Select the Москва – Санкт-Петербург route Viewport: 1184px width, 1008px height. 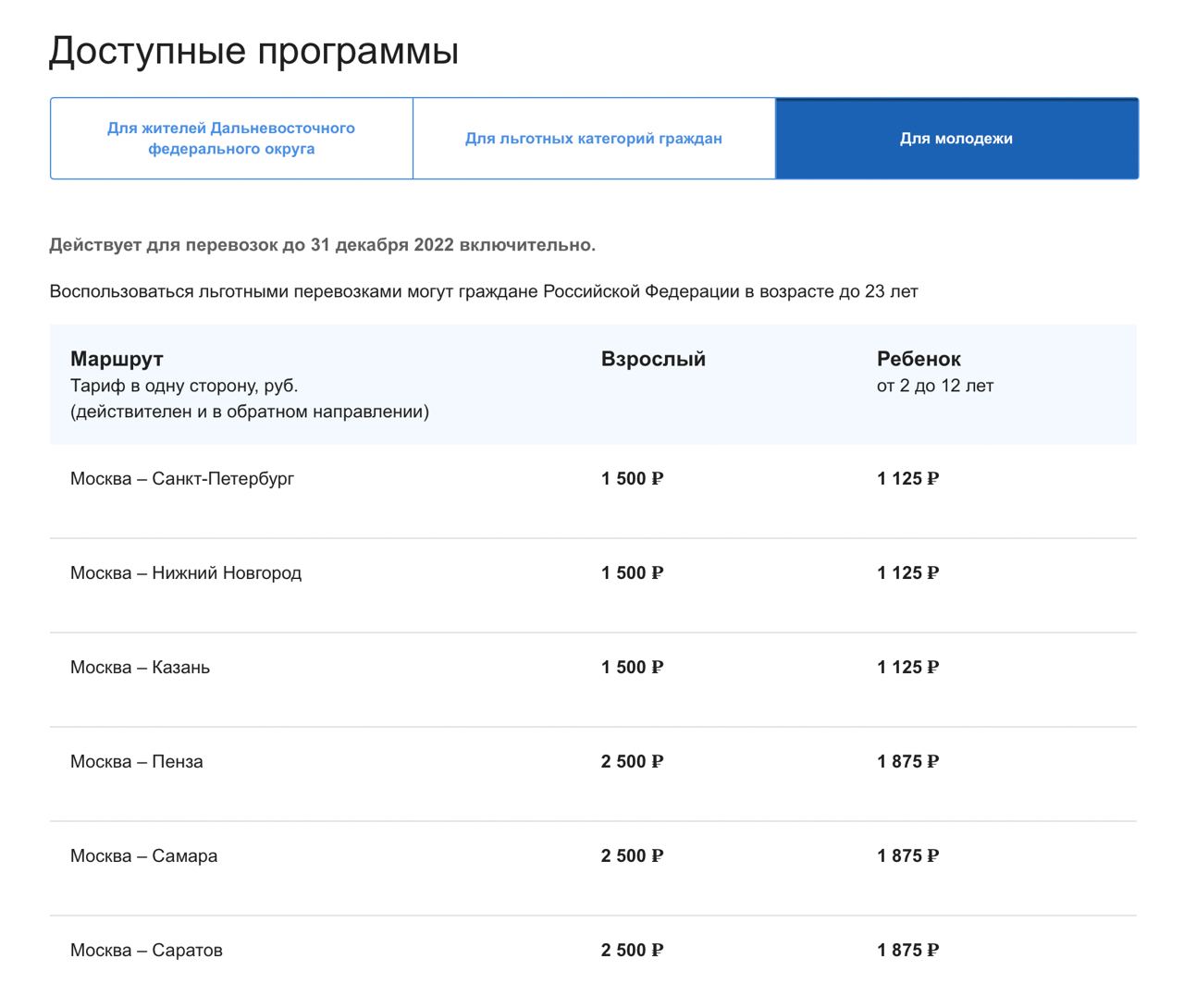coord(182,479)
